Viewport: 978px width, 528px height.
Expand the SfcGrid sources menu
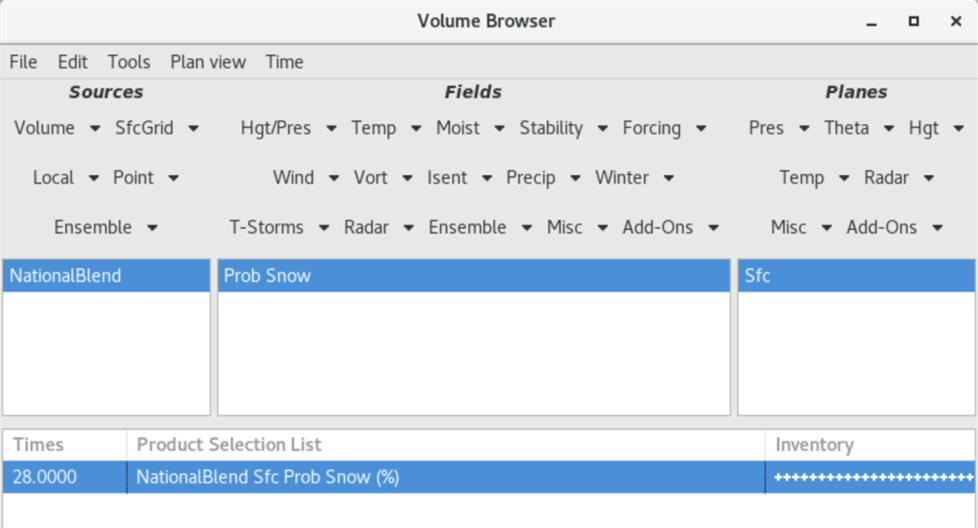[x=156, y=128]
